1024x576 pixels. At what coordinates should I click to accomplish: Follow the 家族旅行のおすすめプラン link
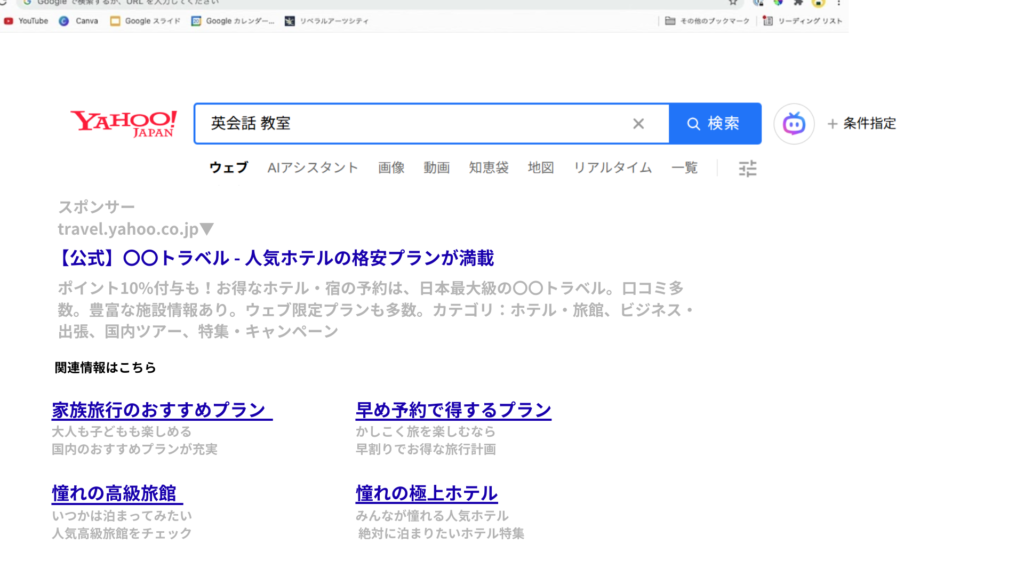coord(161,410)
